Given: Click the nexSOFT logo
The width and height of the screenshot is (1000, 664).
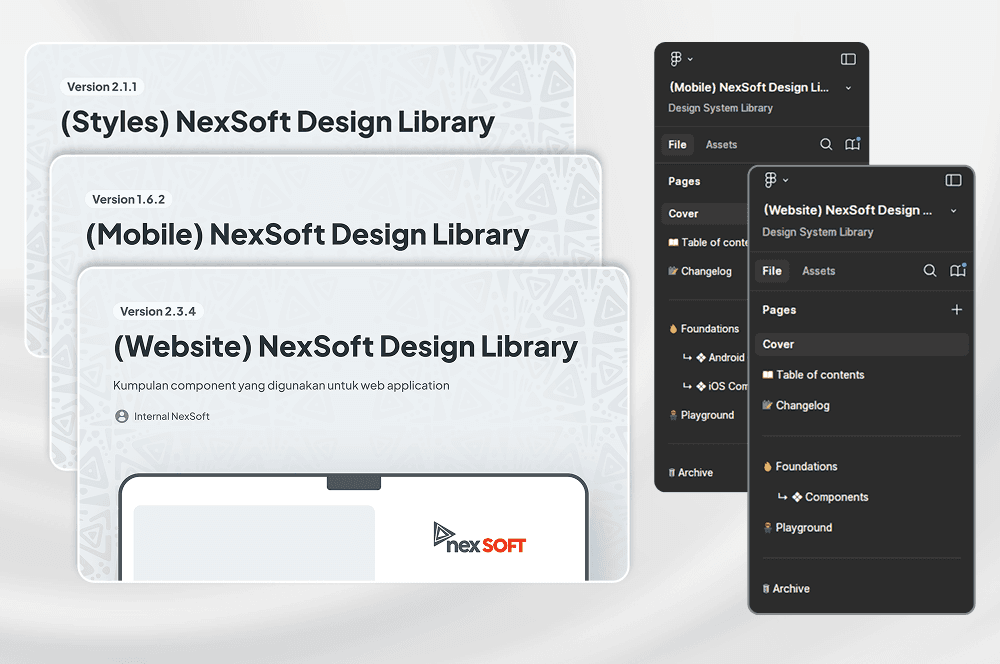Looking at the screenshot, I should click(480, 538).
